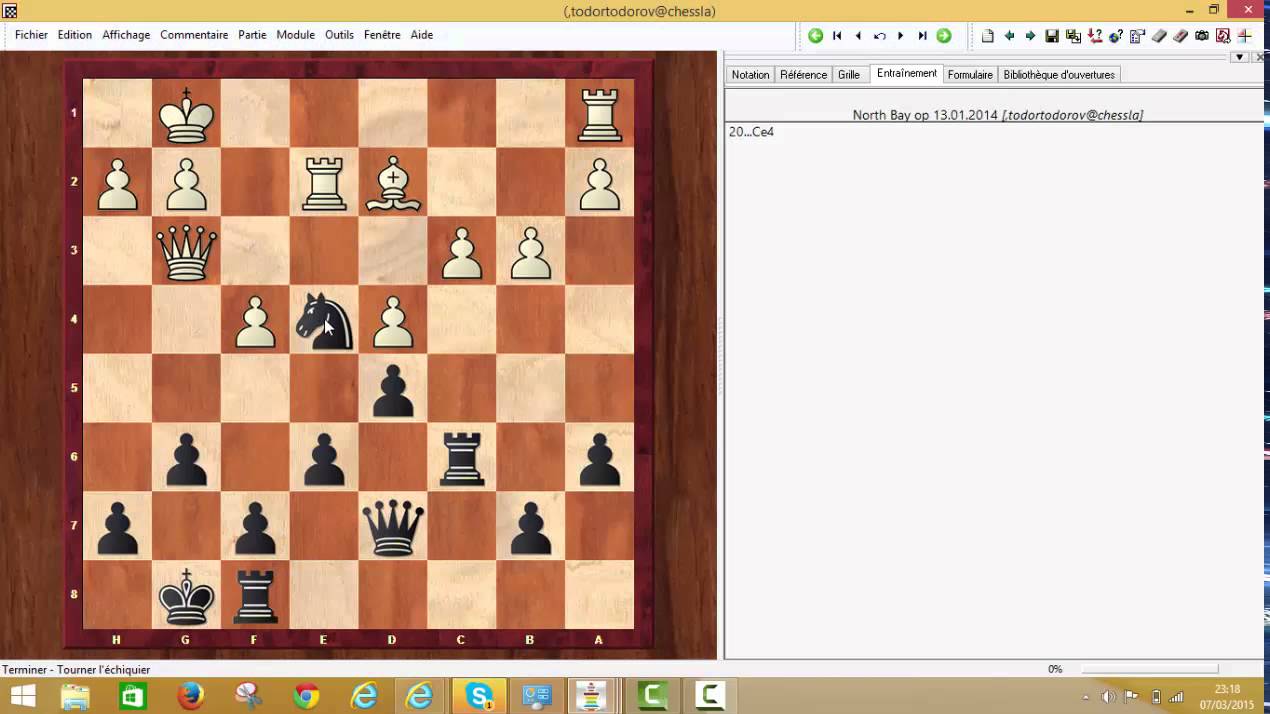Open the Aide menu
The width and height of the screenshot is (1270, 714).
422,35
